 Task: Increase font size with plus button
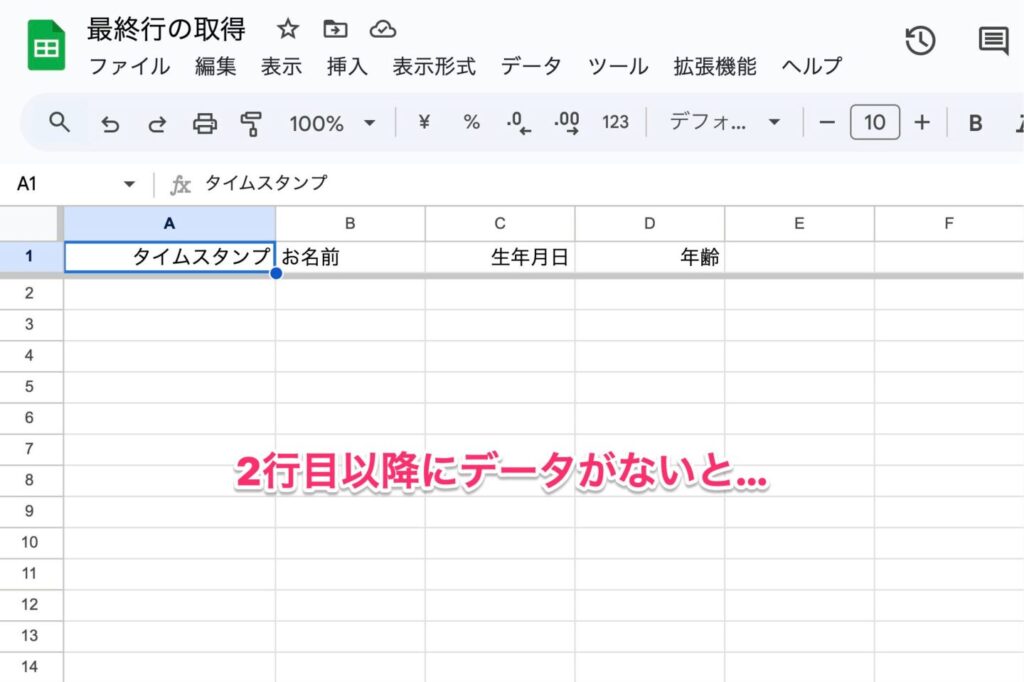tap(921, 122)
